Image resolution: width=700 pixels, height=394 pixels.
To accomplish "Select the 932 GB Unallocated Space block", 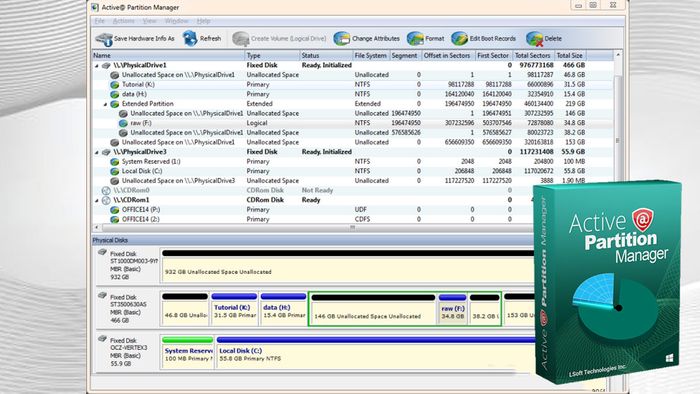I will pyautogui.click(x=348, y=265).
